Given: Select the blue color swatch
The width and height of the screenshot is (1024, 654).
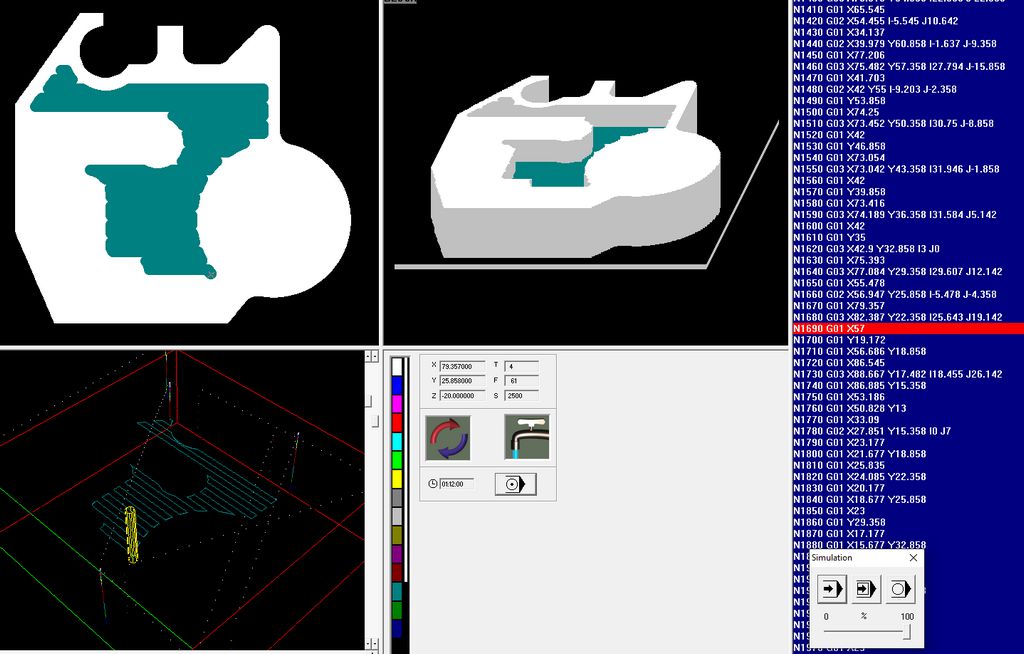Looking at the screenshot, I should (x=398, y=386).
